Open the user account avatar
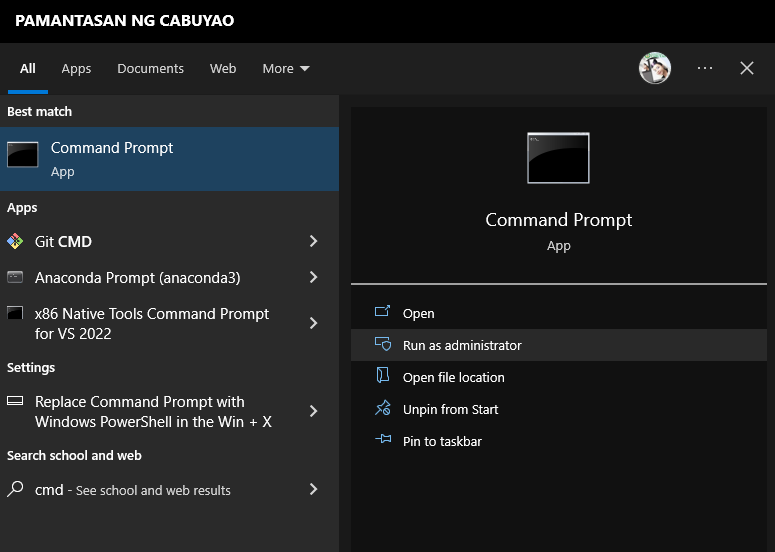The height and width of the screenshot is (552, 775). coord(654,68)
